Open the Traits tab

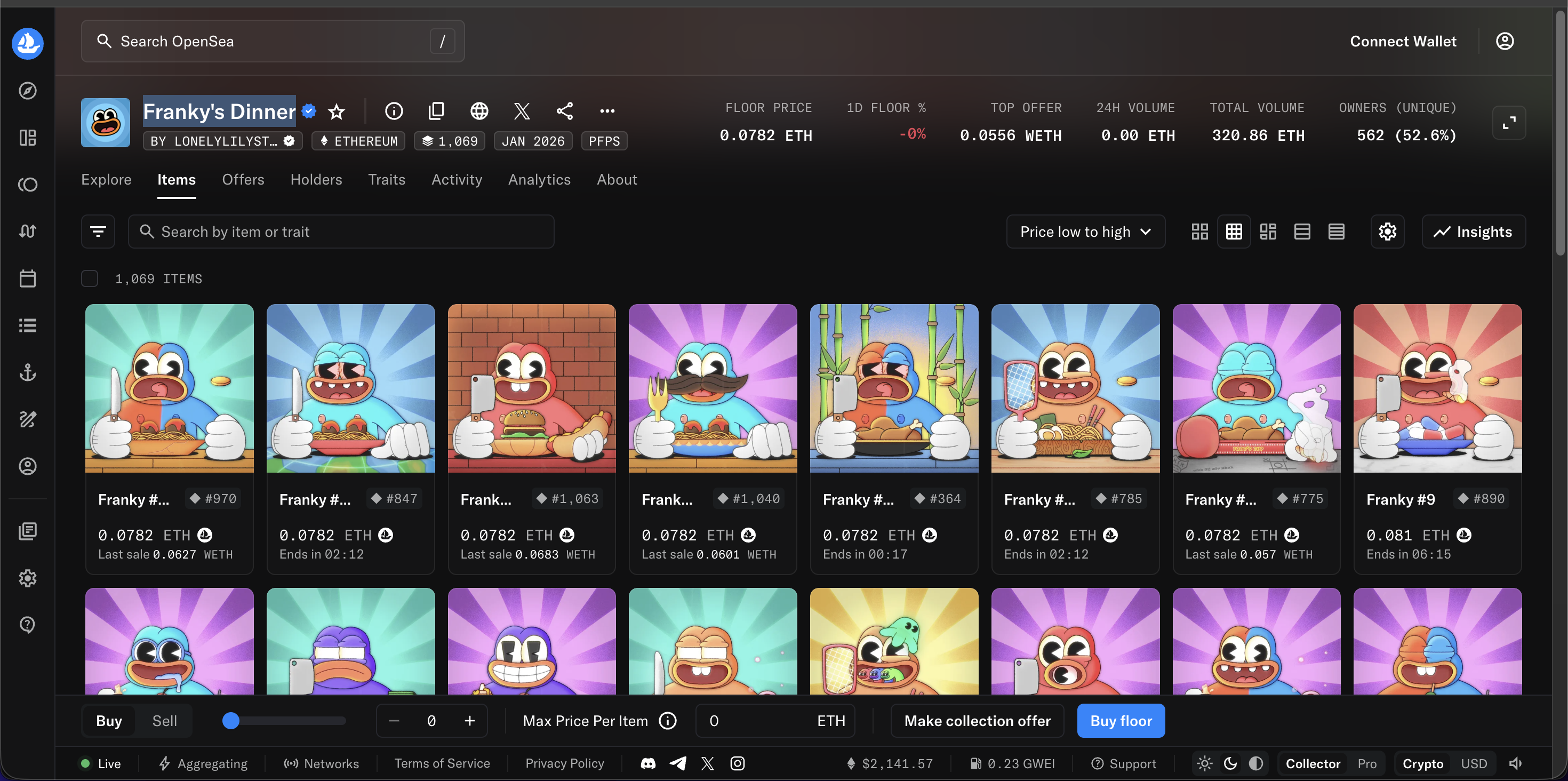pos(387,180)
